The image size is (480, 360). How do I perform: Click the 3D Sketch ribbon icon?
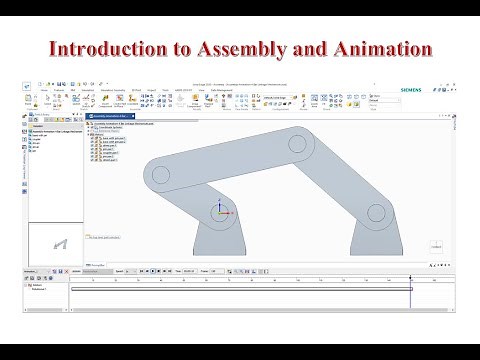click(86, 98)
